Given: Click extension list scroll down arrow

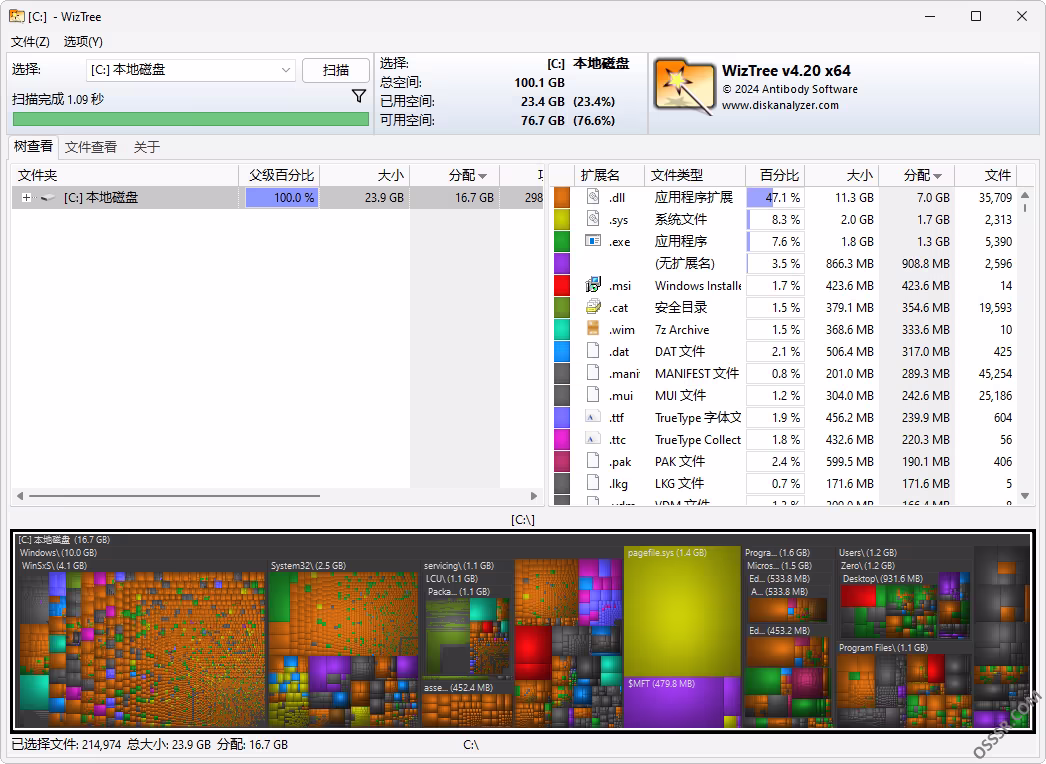Looking at the screenshot, I should [1025, 496].
